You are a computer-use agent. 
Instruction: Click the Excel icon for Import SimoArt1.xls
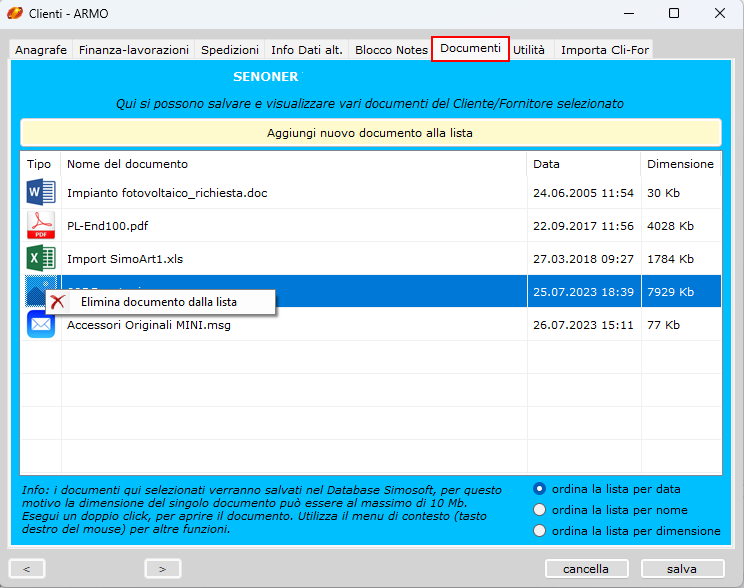pyautogui.click(x=41, y=258)
